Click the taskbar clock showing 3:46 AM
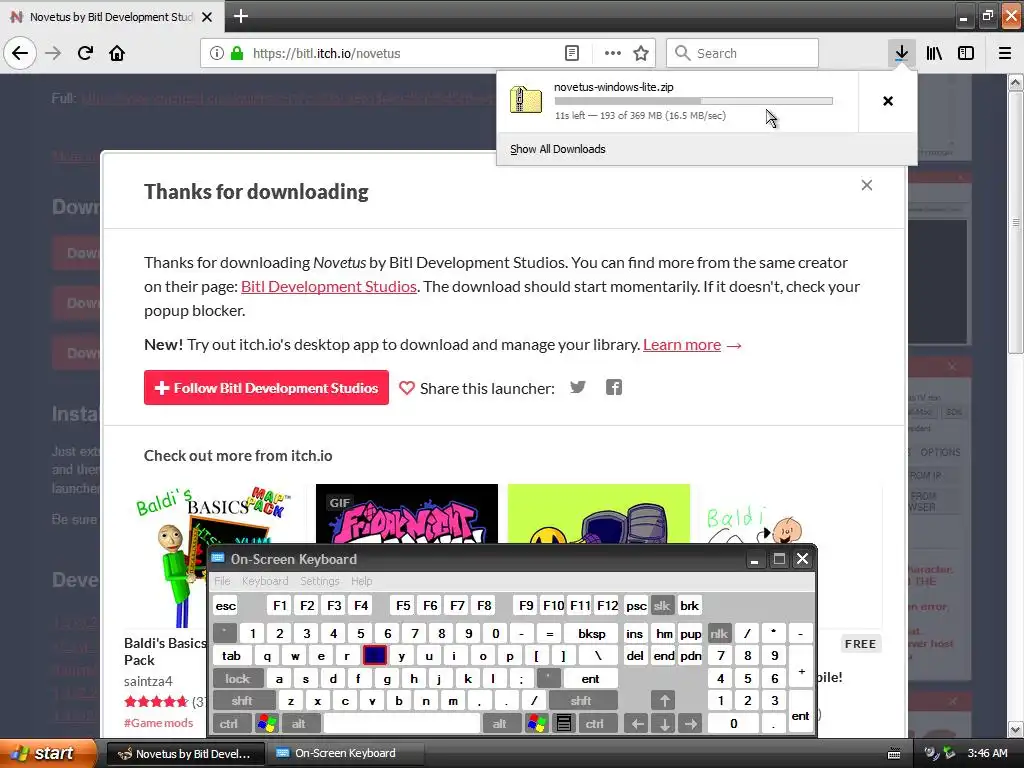This screenshot has width=1024, height=768. pos(987,753)
